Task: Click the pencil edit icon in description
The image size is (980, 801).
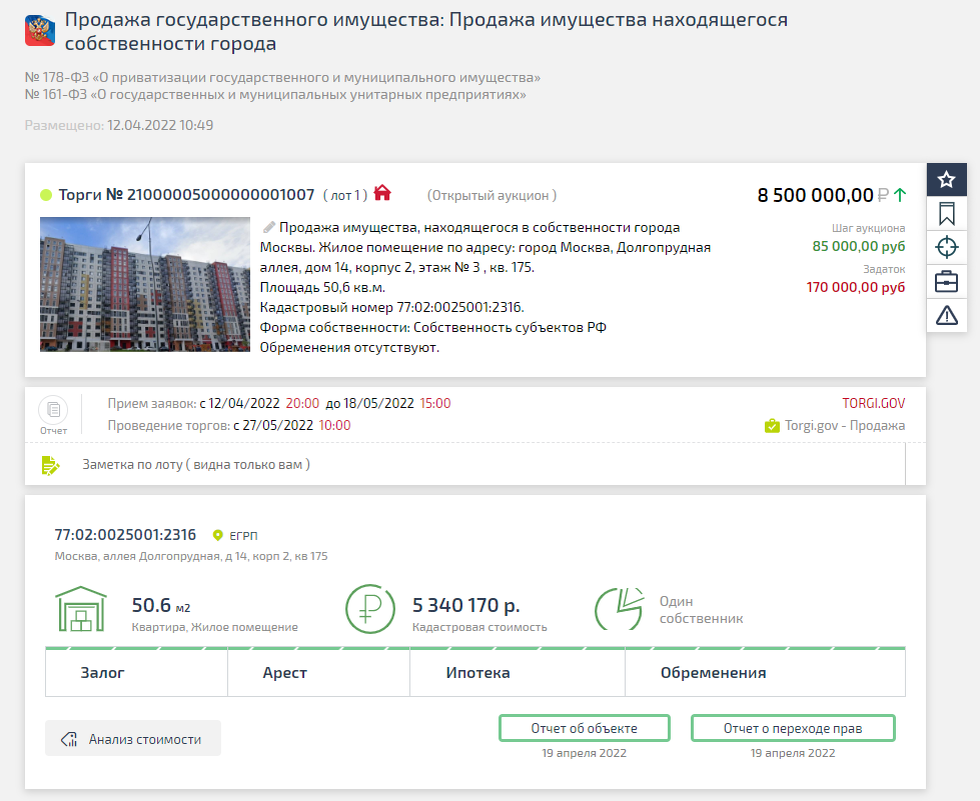Action: pos(269,227)
